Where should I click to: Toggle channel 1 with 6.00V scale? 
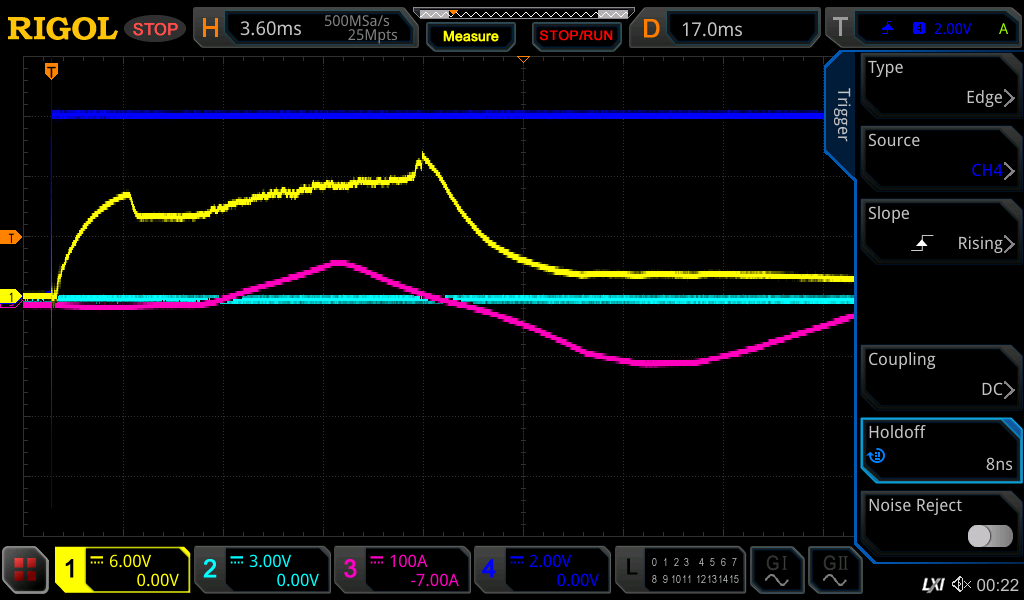tap(122, 570)
